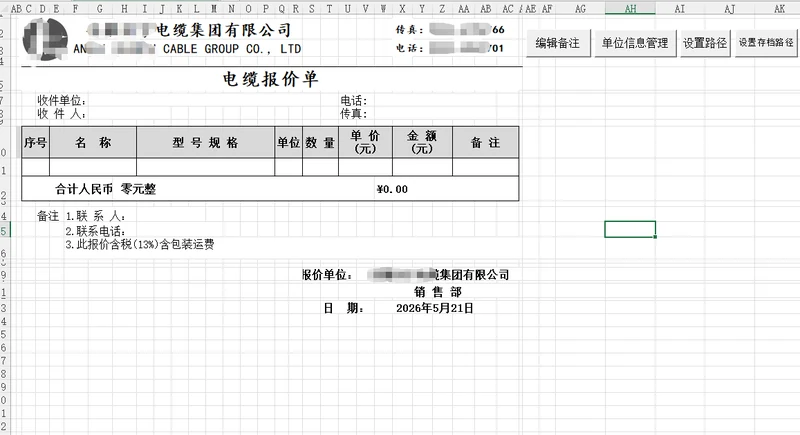Click the 电缆报价单 title cell
The image size is (800, 435).
(270, 79)
